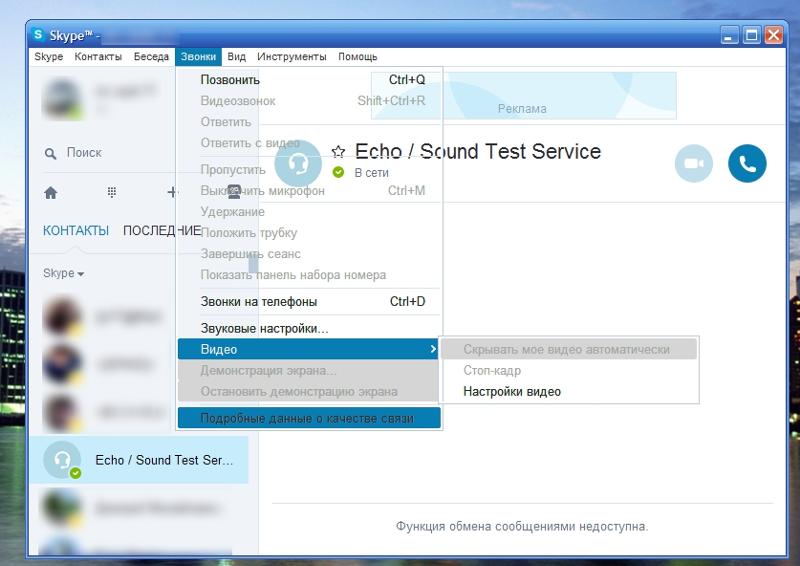
Task: Click the green online status icon in header
Action: [338, 173]
